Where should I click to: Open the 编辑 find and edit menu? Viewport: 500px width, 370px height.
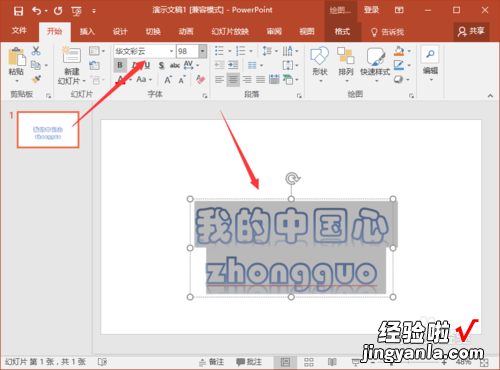(430, 64)
